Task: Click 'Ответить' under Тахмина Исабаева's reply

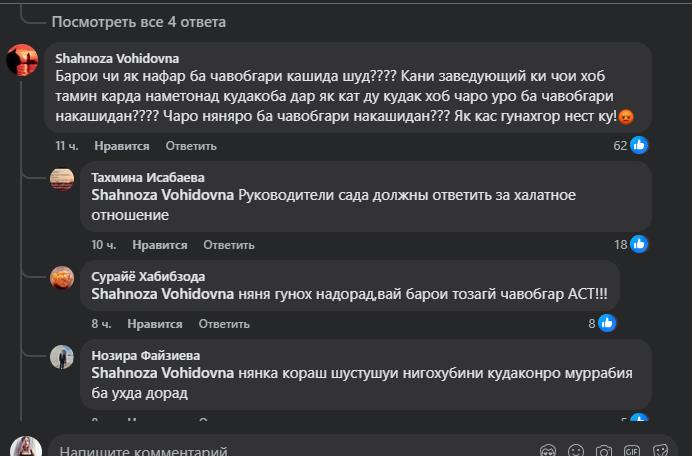Action: click(229, 244)
